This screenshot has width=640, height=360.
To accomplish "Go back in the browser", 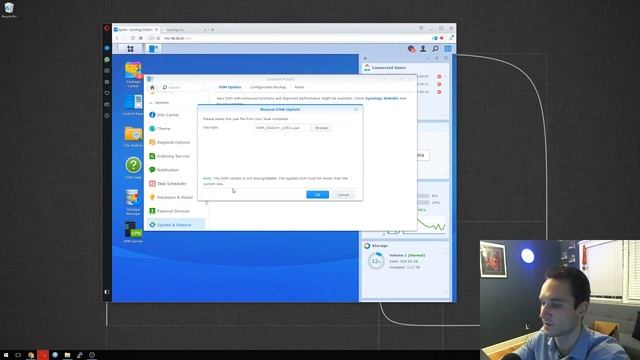I will click(117, 38).
